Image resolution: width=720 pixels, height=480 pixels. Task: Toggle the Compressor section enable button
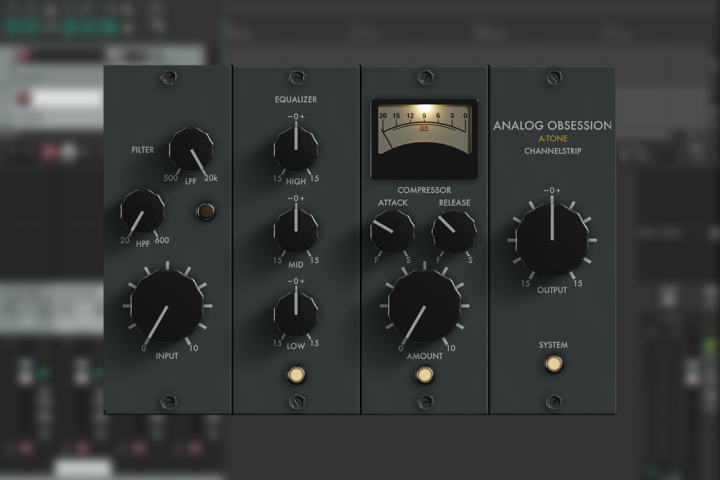pos(425,375)
